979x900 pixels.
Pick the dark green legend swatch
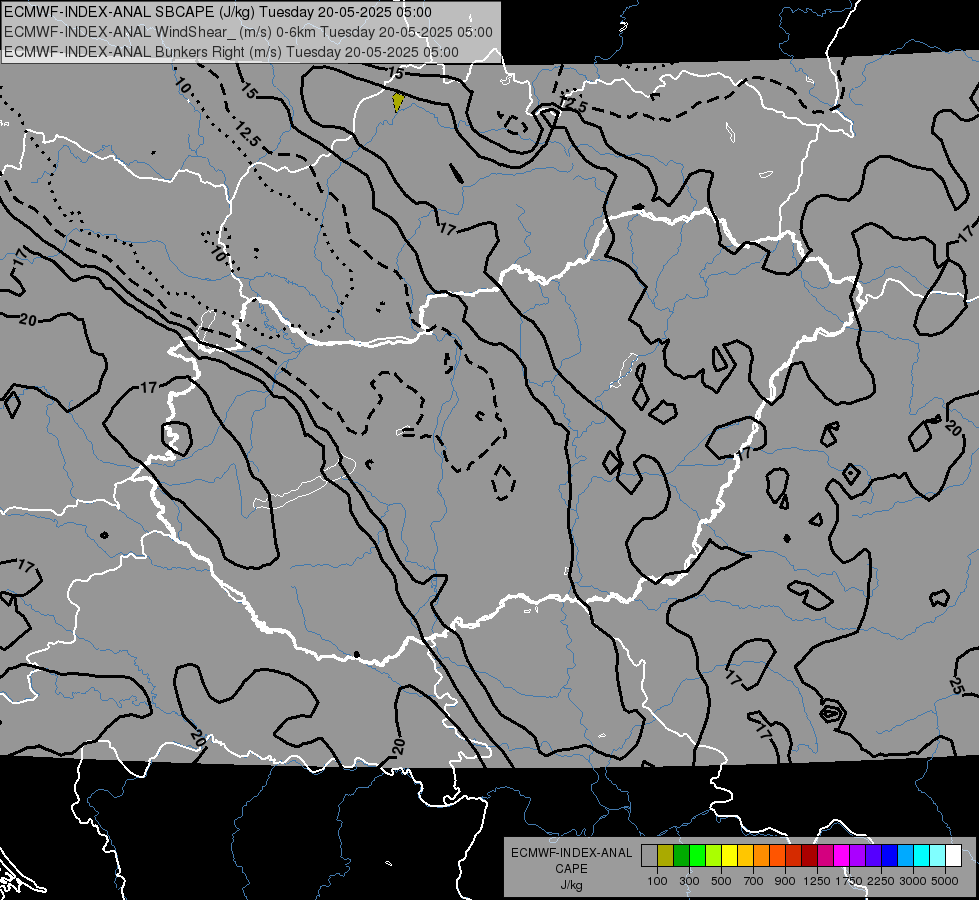coord(681,856)
